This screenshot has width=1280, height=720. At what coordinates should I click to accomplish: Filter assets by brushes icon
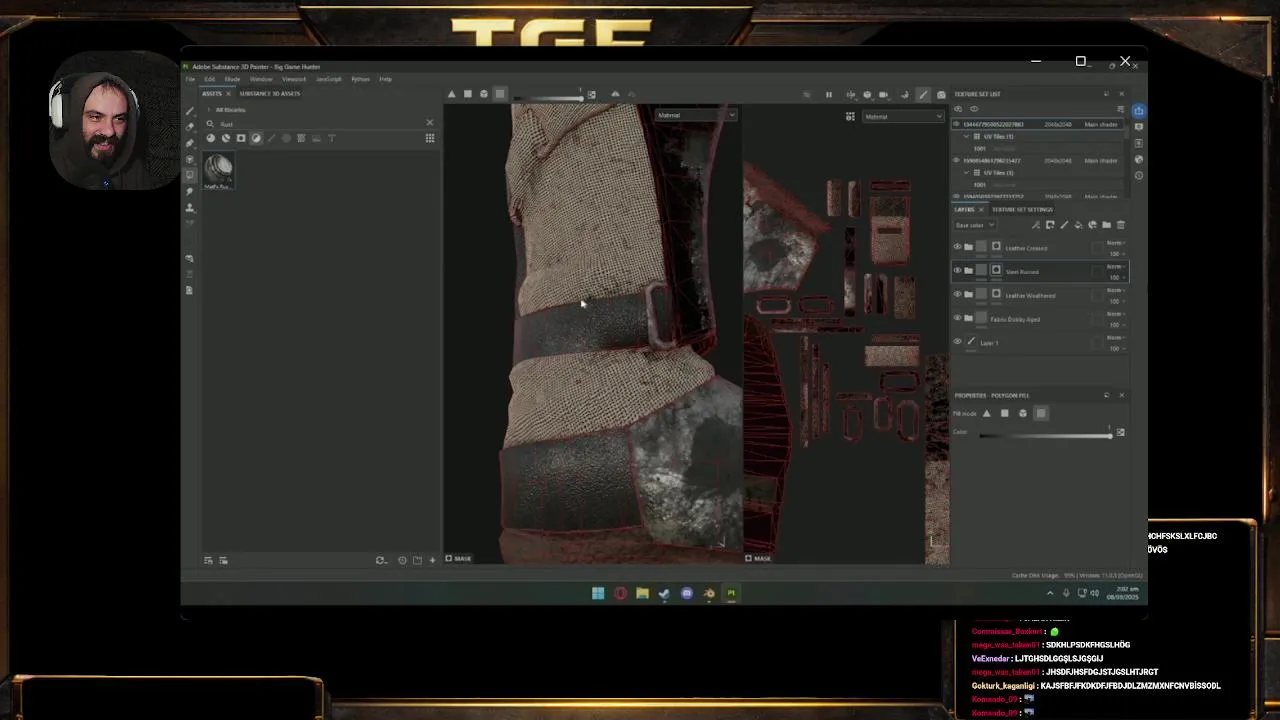271,138
